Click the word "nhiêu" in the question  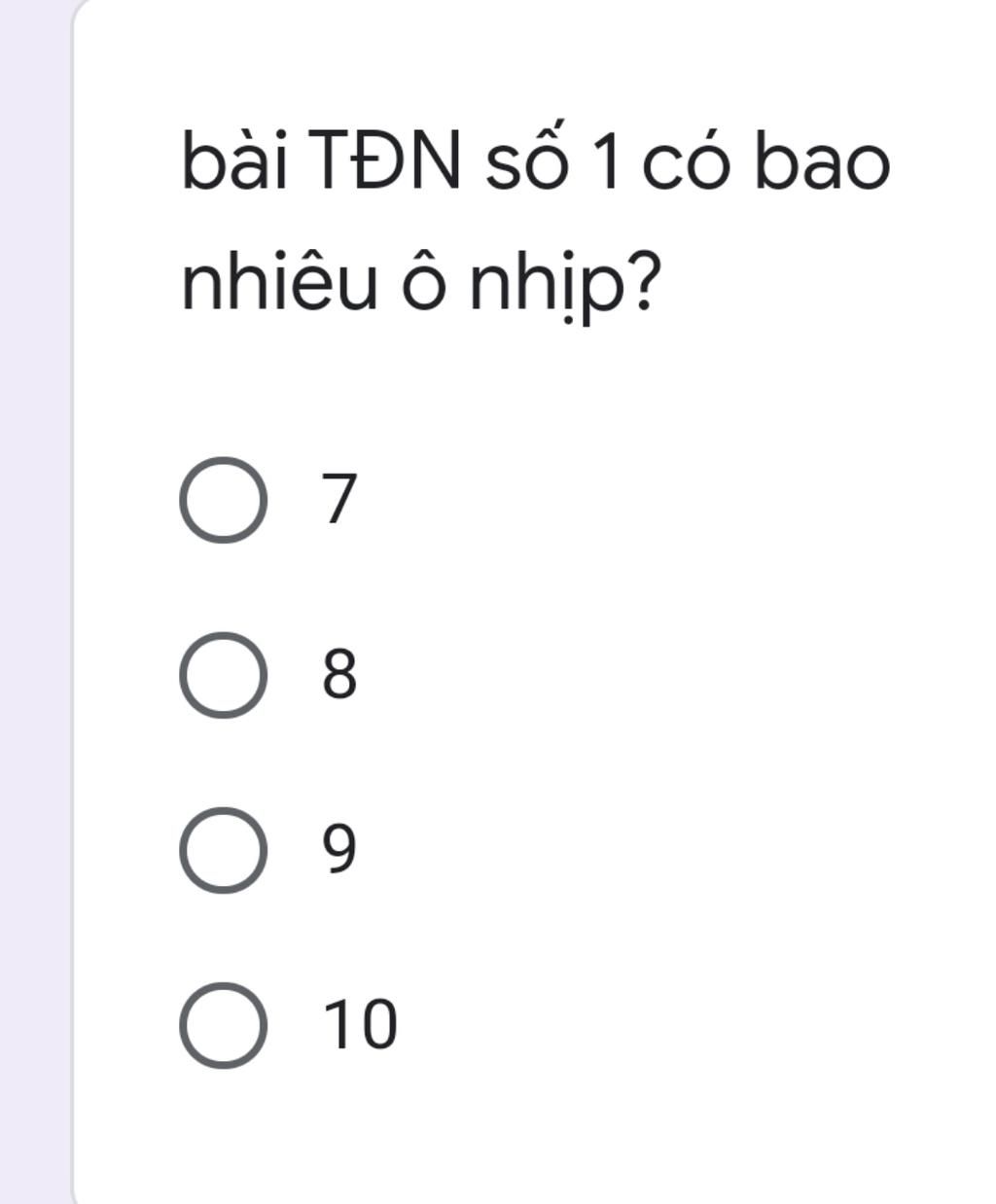[x=279, y=285]
